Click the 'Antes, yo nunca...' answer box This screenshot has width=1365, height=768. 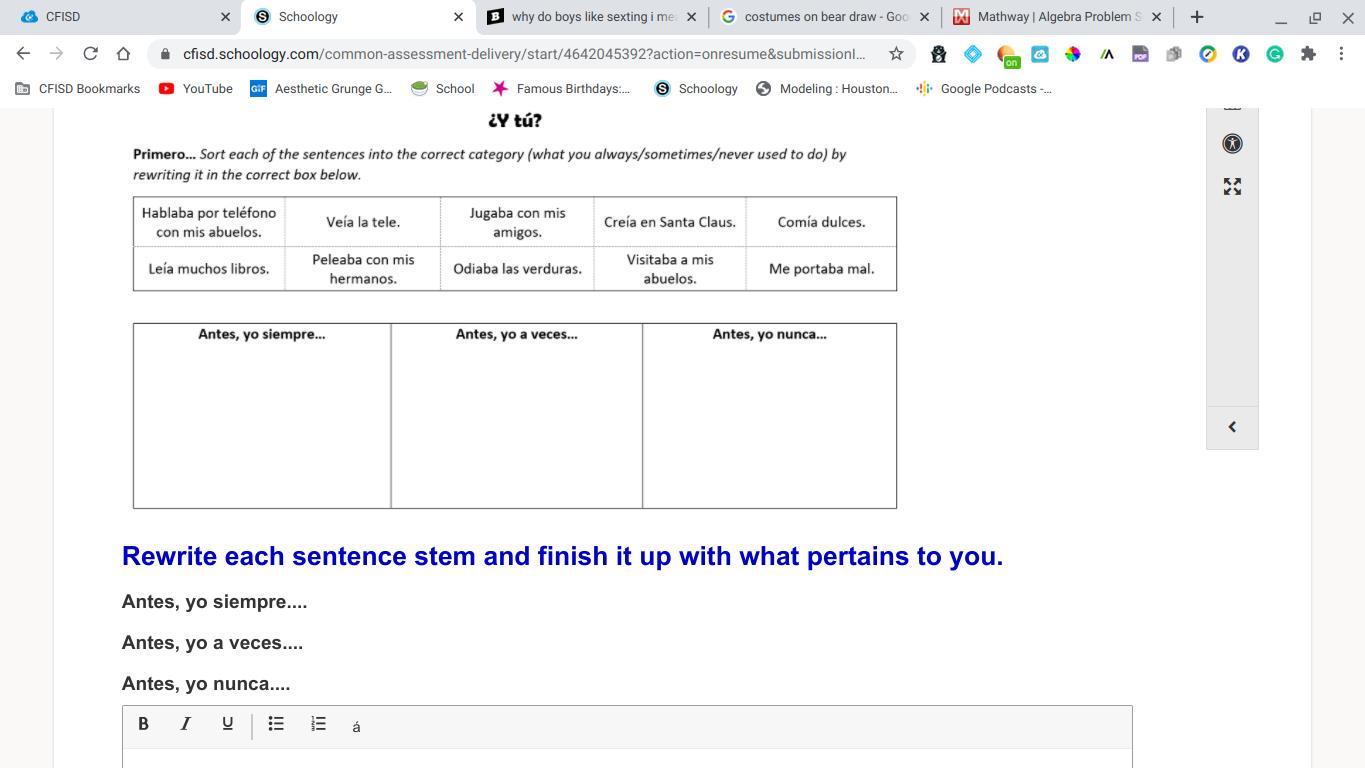point(769,416)
